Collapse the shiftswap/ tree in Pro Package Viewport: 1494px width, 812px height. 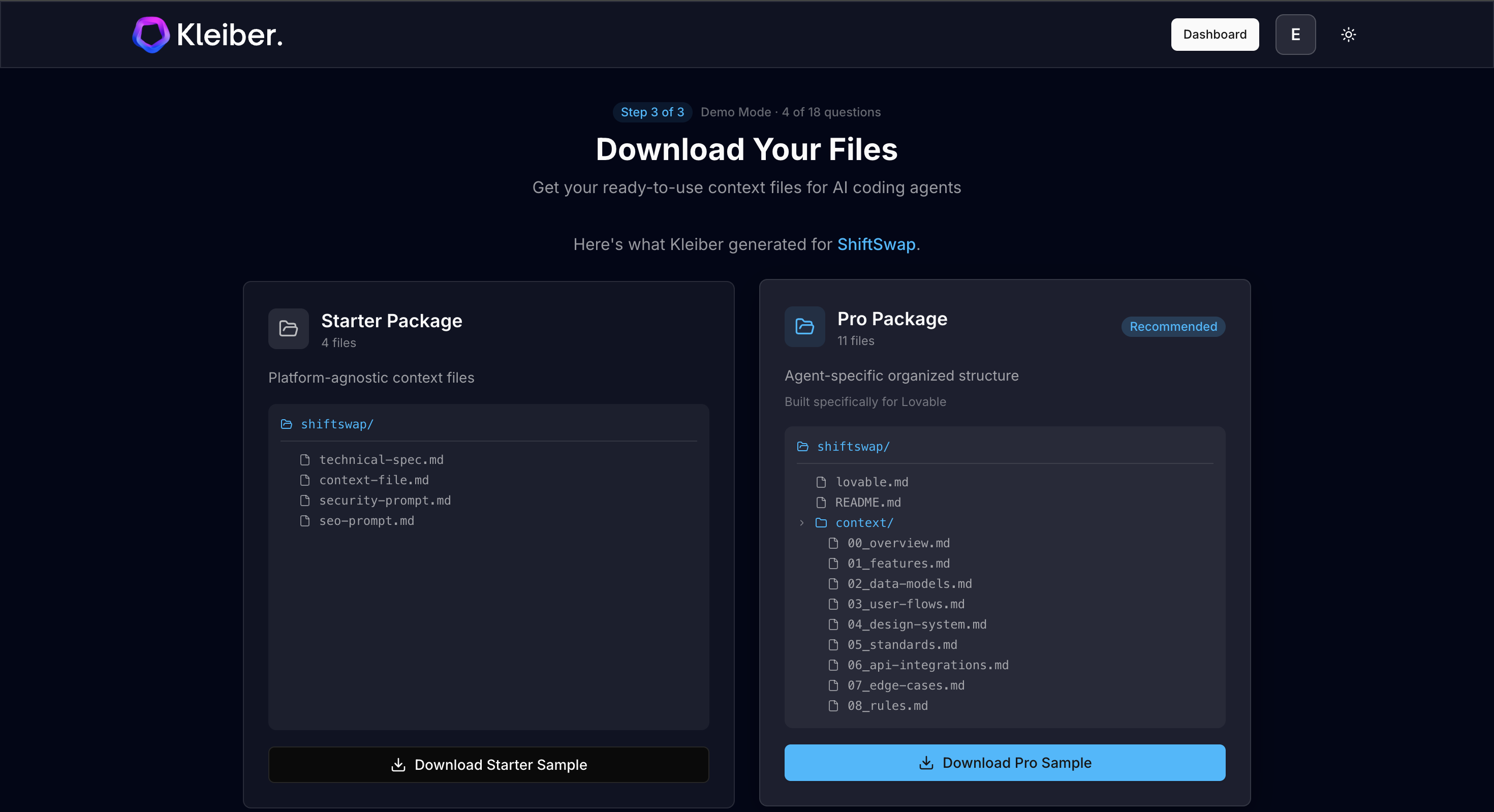pyautogui.click(x=853, y=446)
